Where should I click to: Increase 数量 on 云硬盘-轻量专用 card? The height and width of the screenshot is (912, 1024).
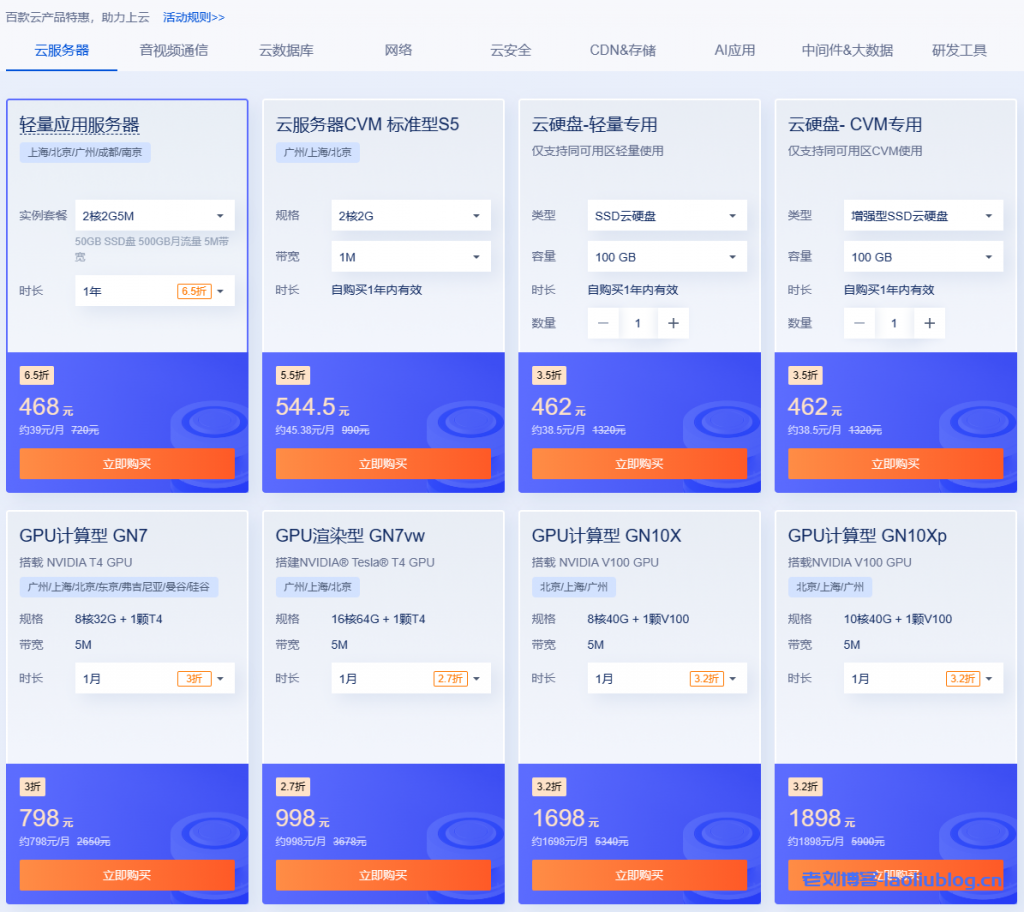(672, 323)
